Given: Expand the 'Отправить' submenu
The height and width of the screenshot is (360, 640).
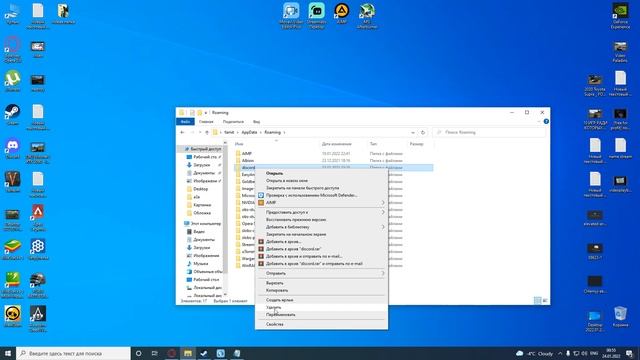Looking at the screenshot, I should click(x=382, y=273).
